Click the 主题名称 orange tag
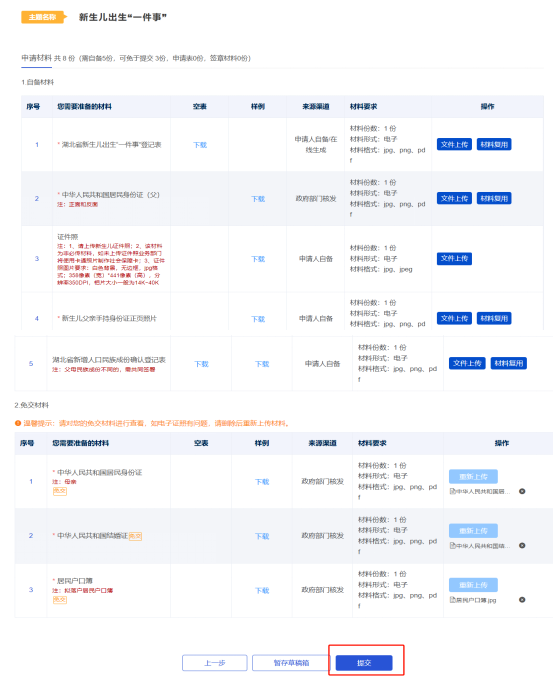Viewport: 555px width, 680px height. pos(43,17)
